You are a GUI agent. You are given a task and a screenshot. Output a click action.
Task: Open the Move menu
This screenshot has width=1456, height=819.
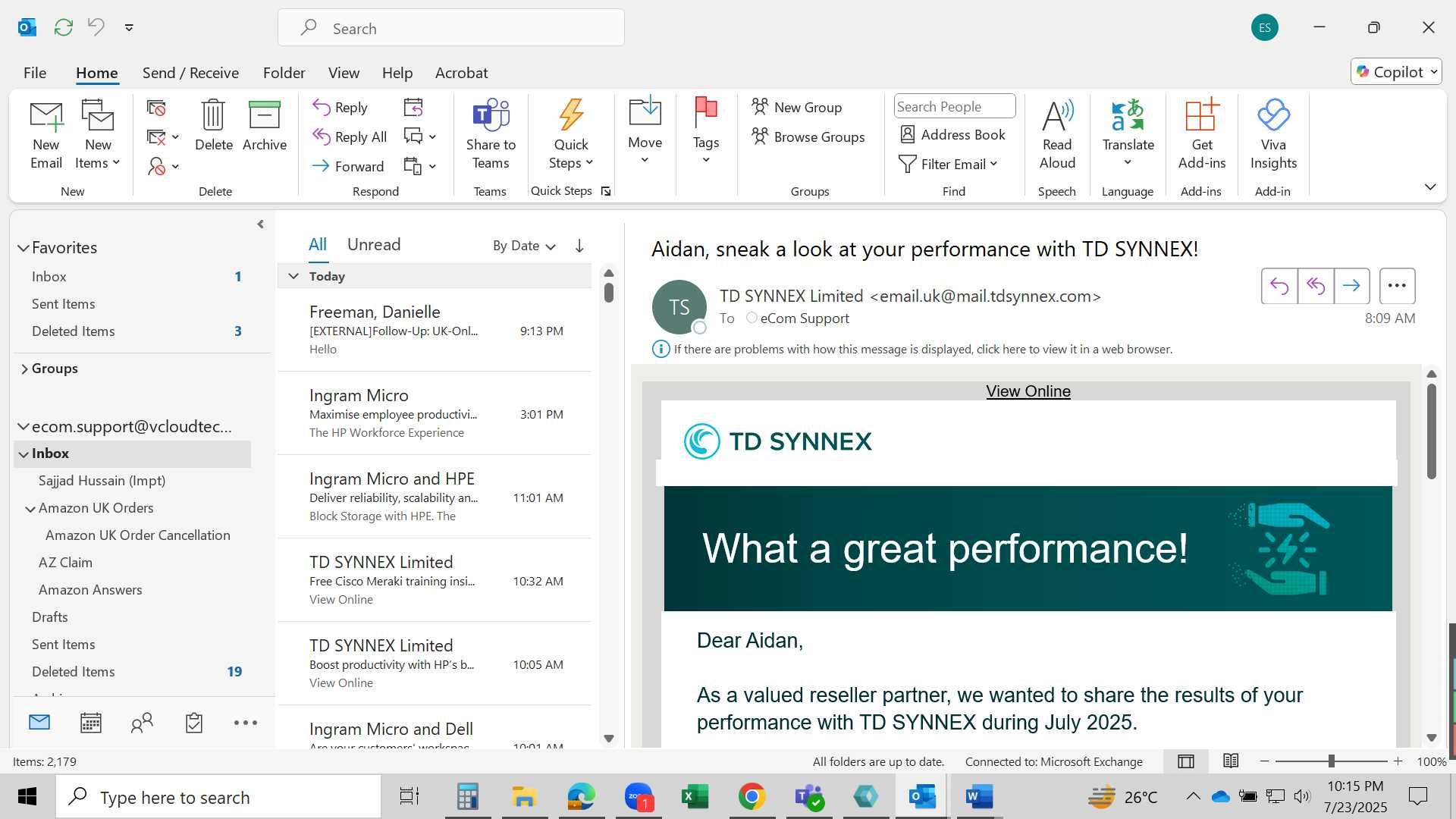[x=645, y=130]
